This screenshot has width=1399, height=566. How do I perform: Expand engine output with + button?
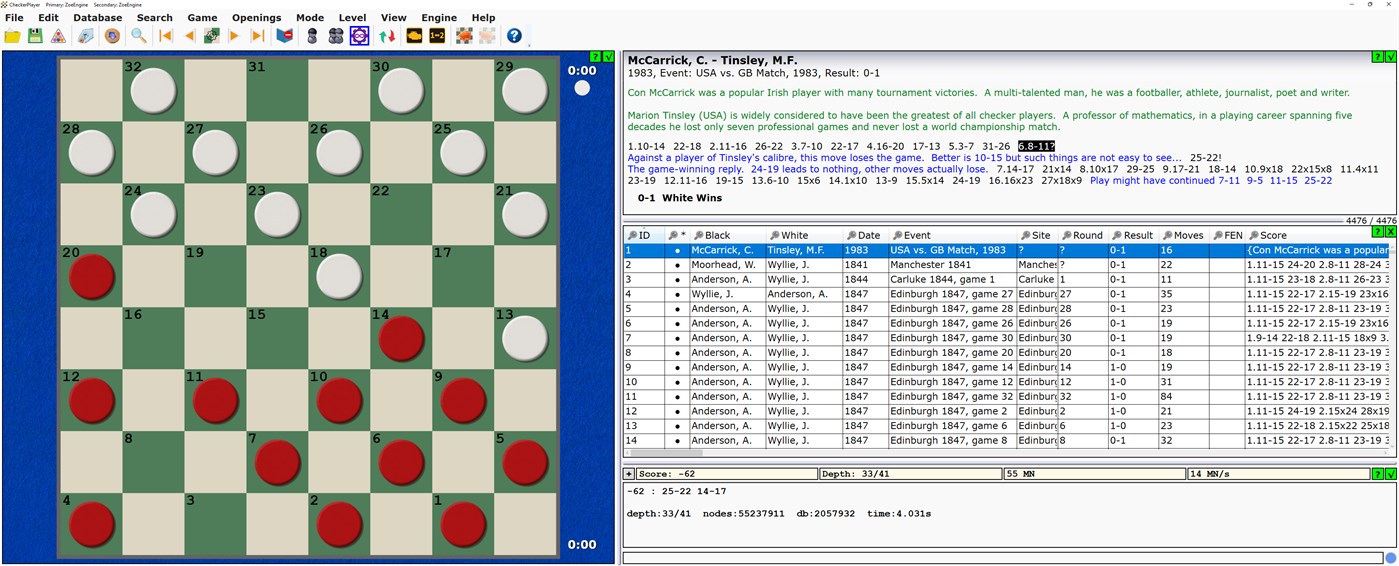pos(629,474)
